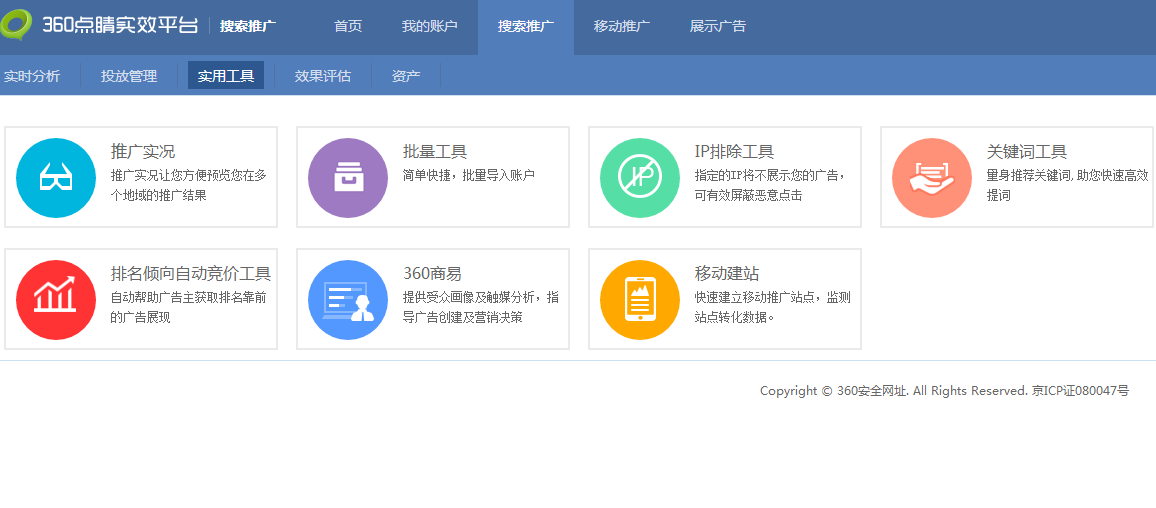Click the 搜索推广 label beside the logo
The width and height of the screenshot is (1156, 508).
coord(248,27)
